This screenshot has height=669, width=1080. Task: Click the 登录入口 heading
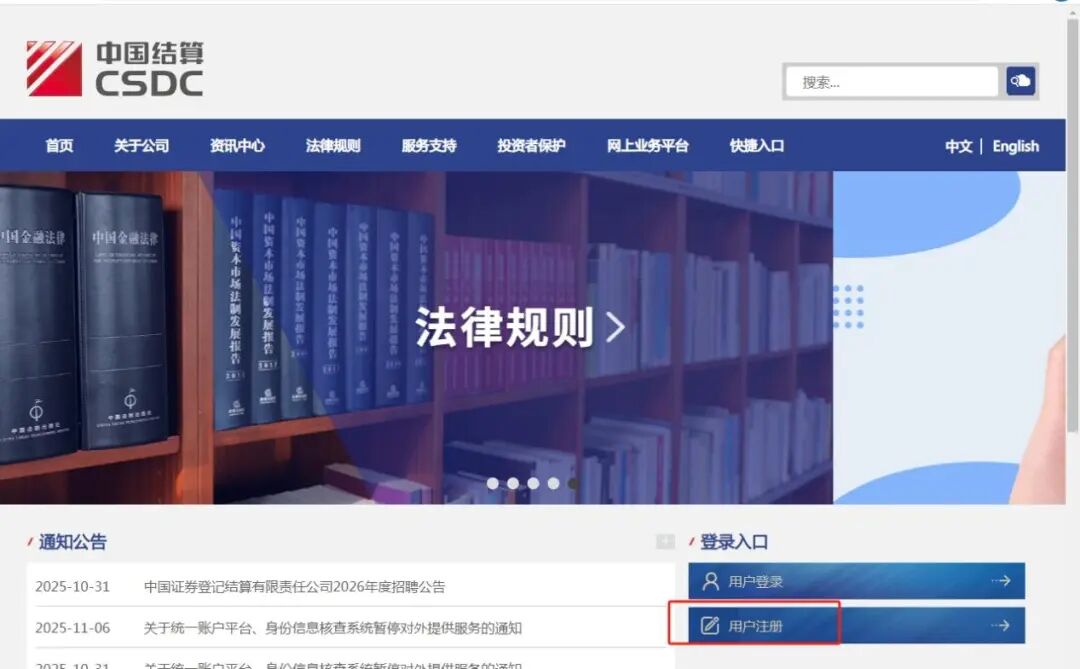tap(734, 542)
